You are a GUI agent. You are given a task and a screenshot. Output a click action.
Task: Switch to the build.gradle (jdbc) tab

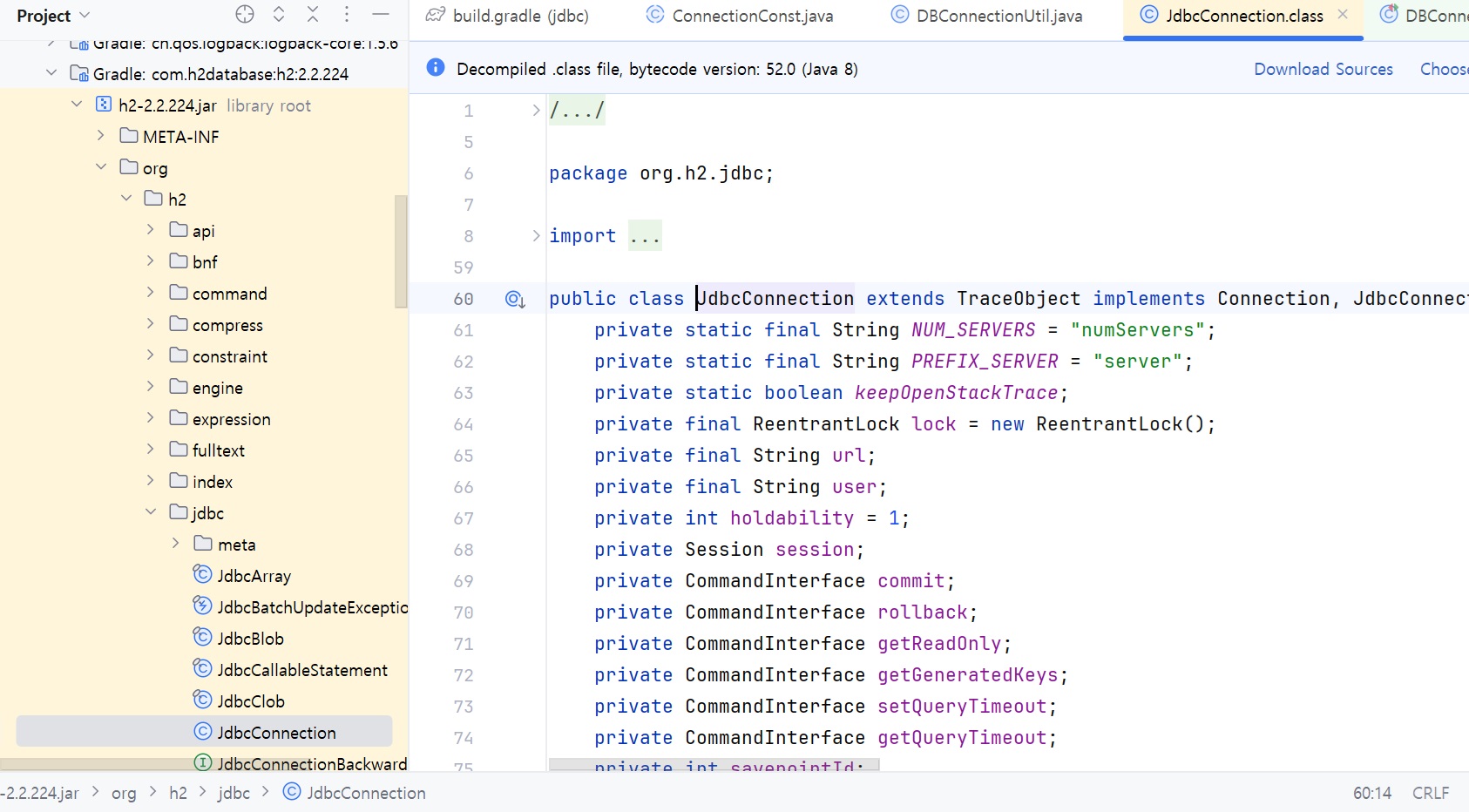point(507,16)
